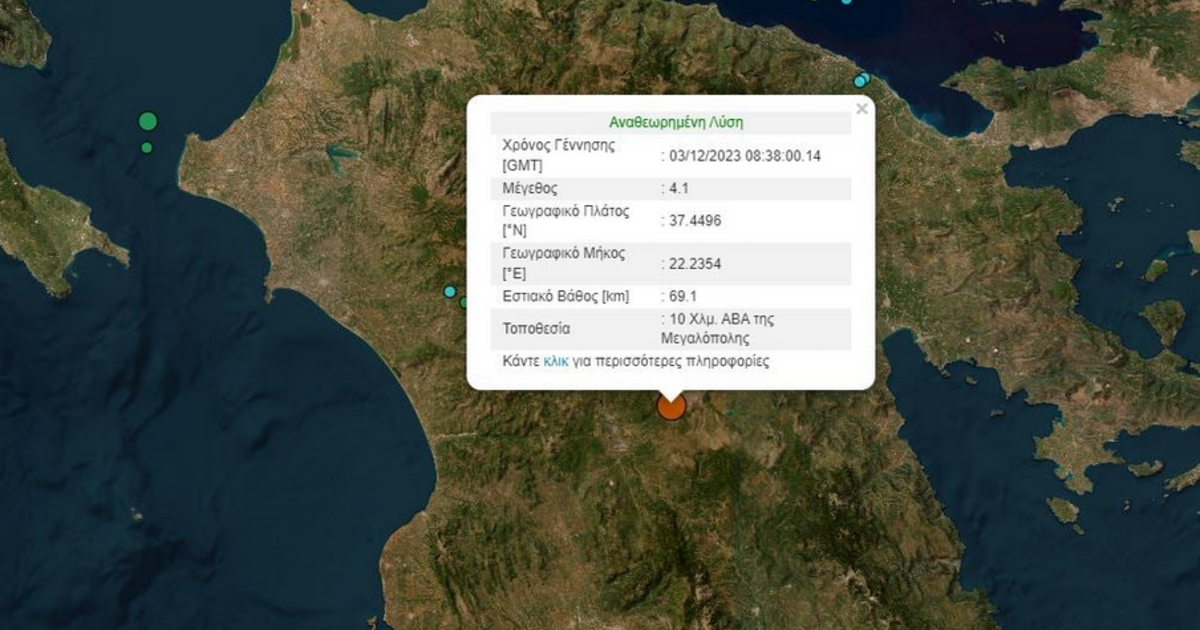Click the latitude value 37.4496
Viewport: 1200px width, 630px height.
point(693,221)
